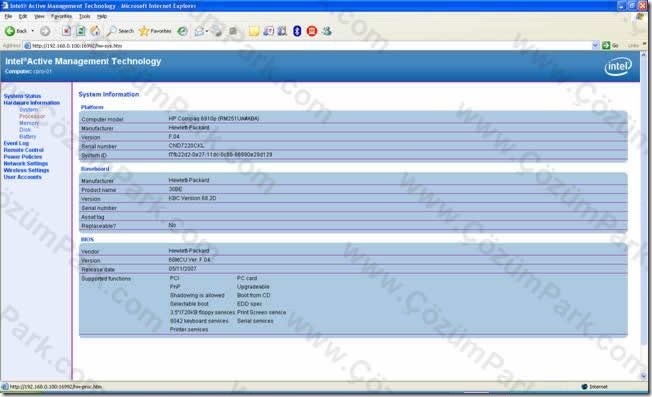
Task: Click the yellow note toolbar icon
Action: click(254, 31)
